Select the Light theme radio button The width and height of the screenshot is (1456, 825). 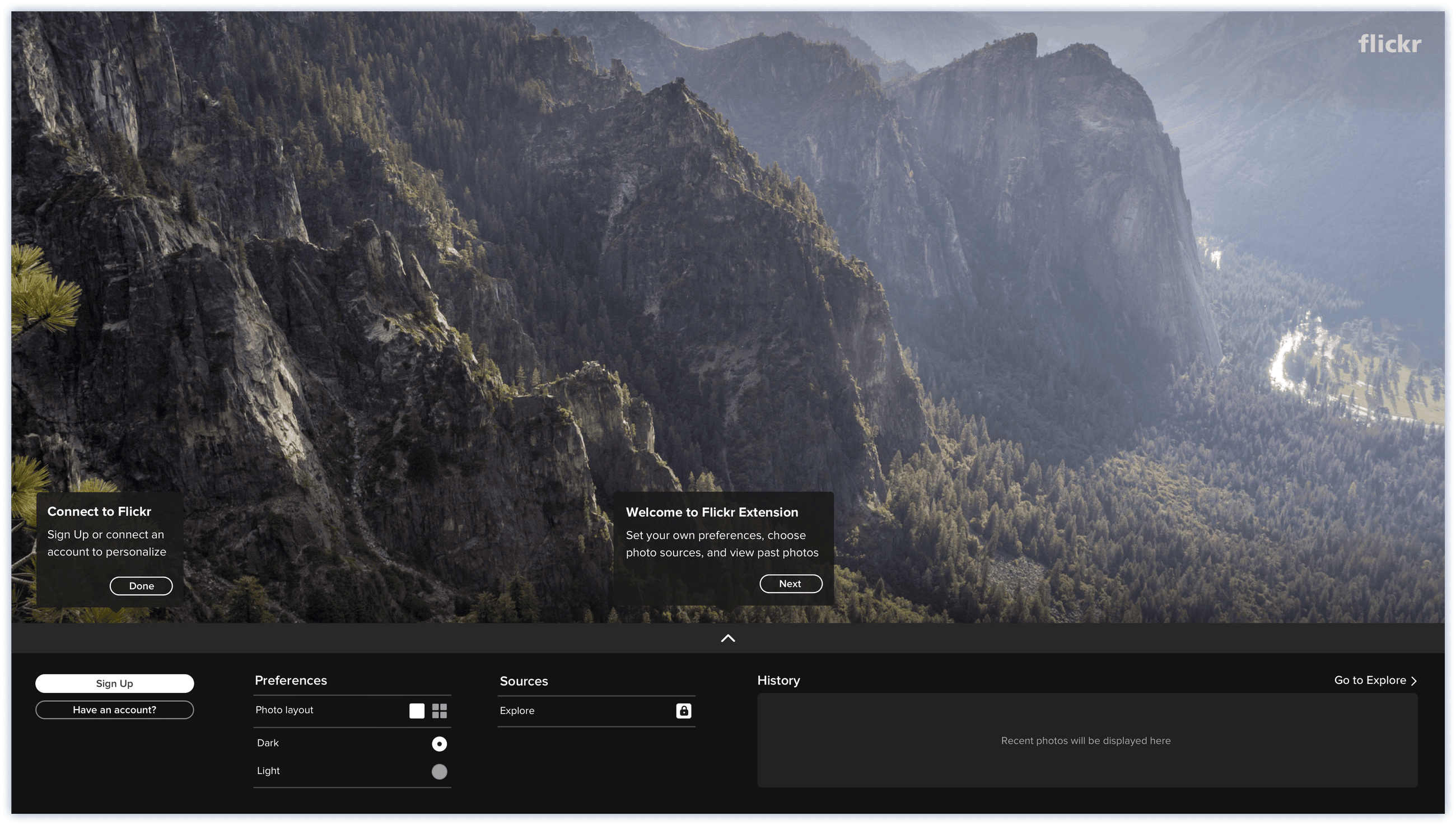click(439, 771)
